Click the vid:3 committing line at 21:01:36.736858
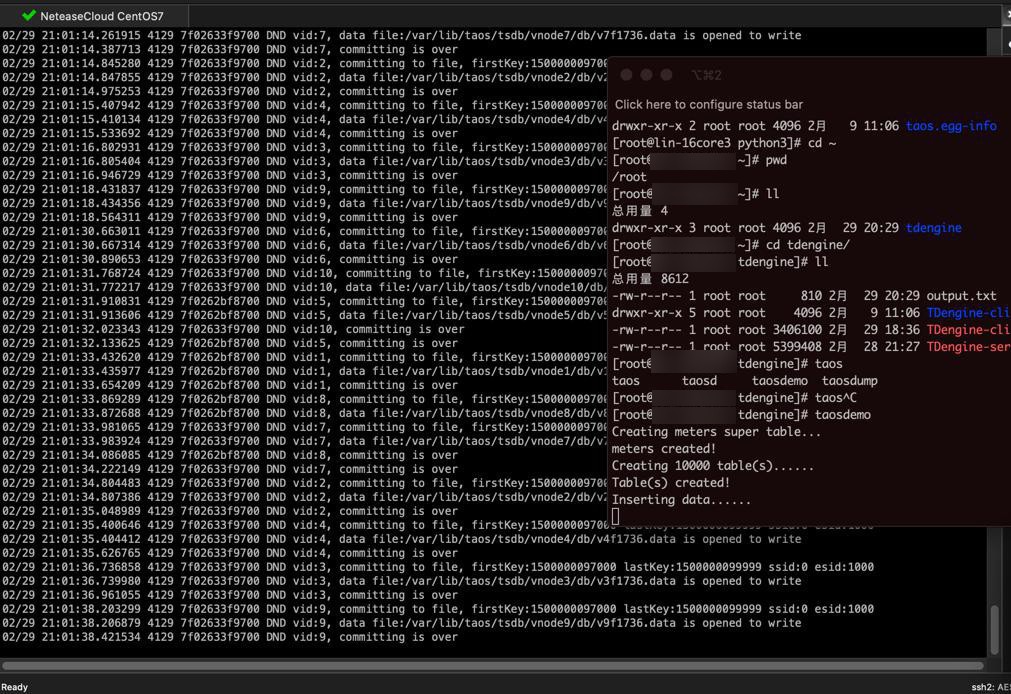The height and width of the screenshot is (694, 1011). pyautogui.click(x=438, y=567)
